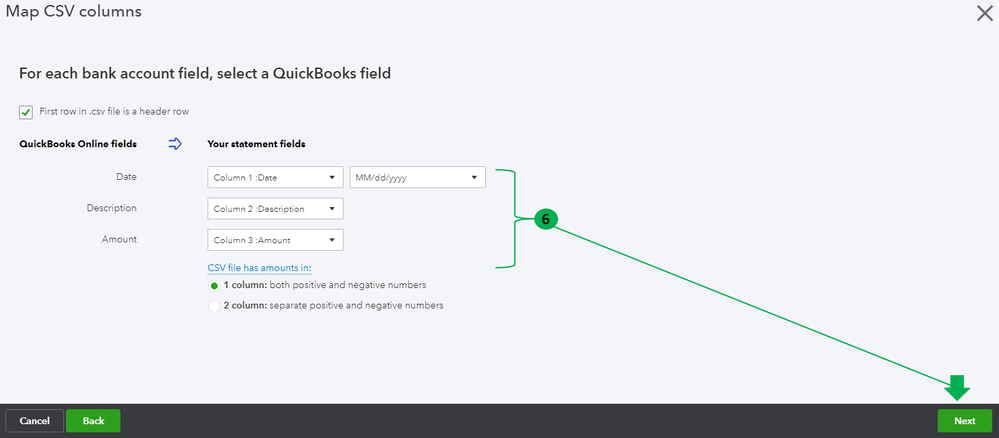Toggle the first row header checkbox

[x=26, y=111]
